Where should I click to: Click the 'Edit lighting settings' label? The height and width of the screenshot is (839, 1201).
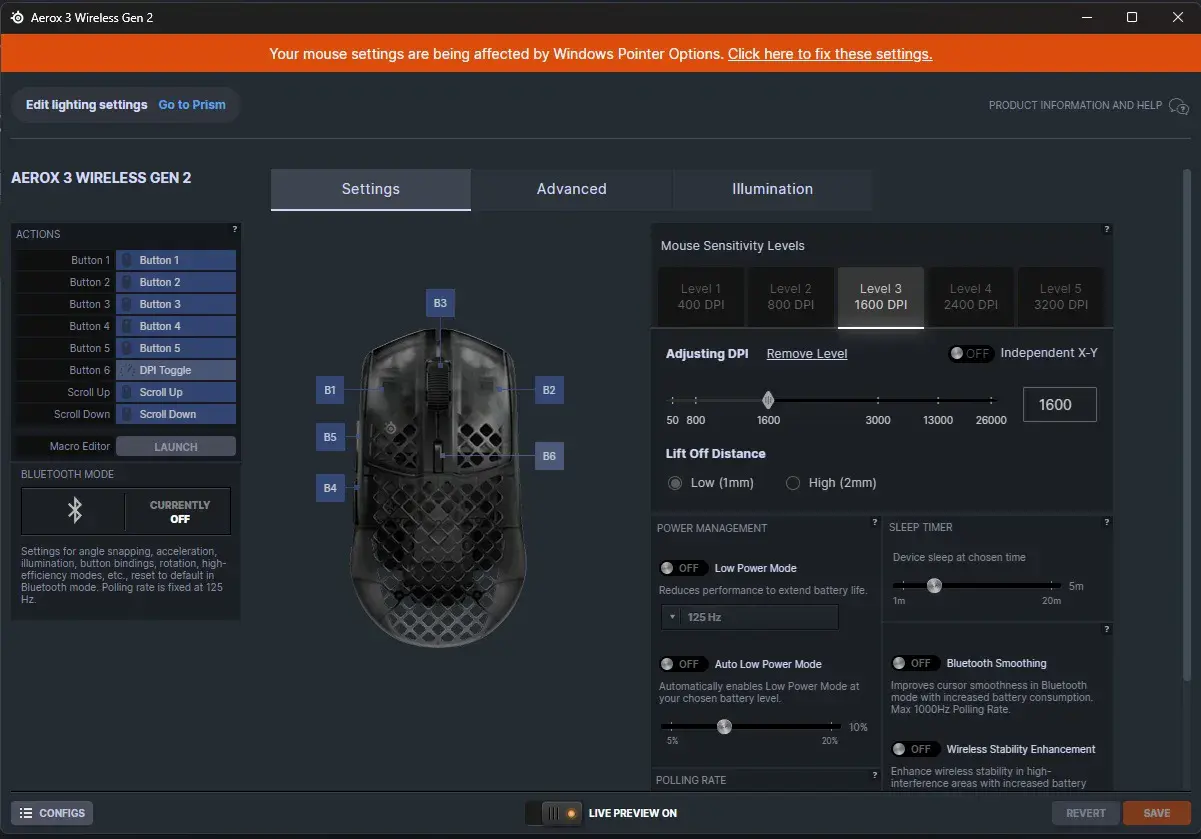click(x=87, y=105)
